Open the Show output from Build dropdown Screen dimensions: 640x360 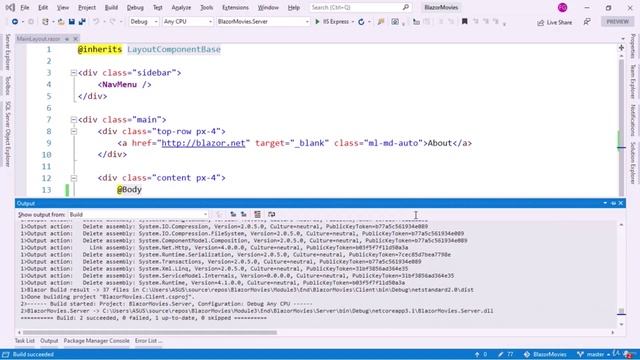(138, 214)
